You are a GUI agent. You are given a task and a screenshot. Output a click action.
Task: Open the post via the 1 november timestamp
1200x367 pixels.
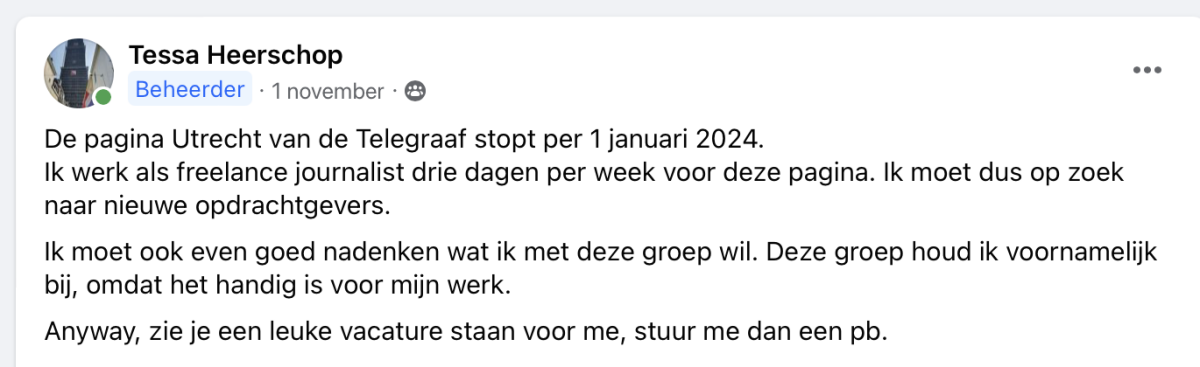click(x=328, y=91)
